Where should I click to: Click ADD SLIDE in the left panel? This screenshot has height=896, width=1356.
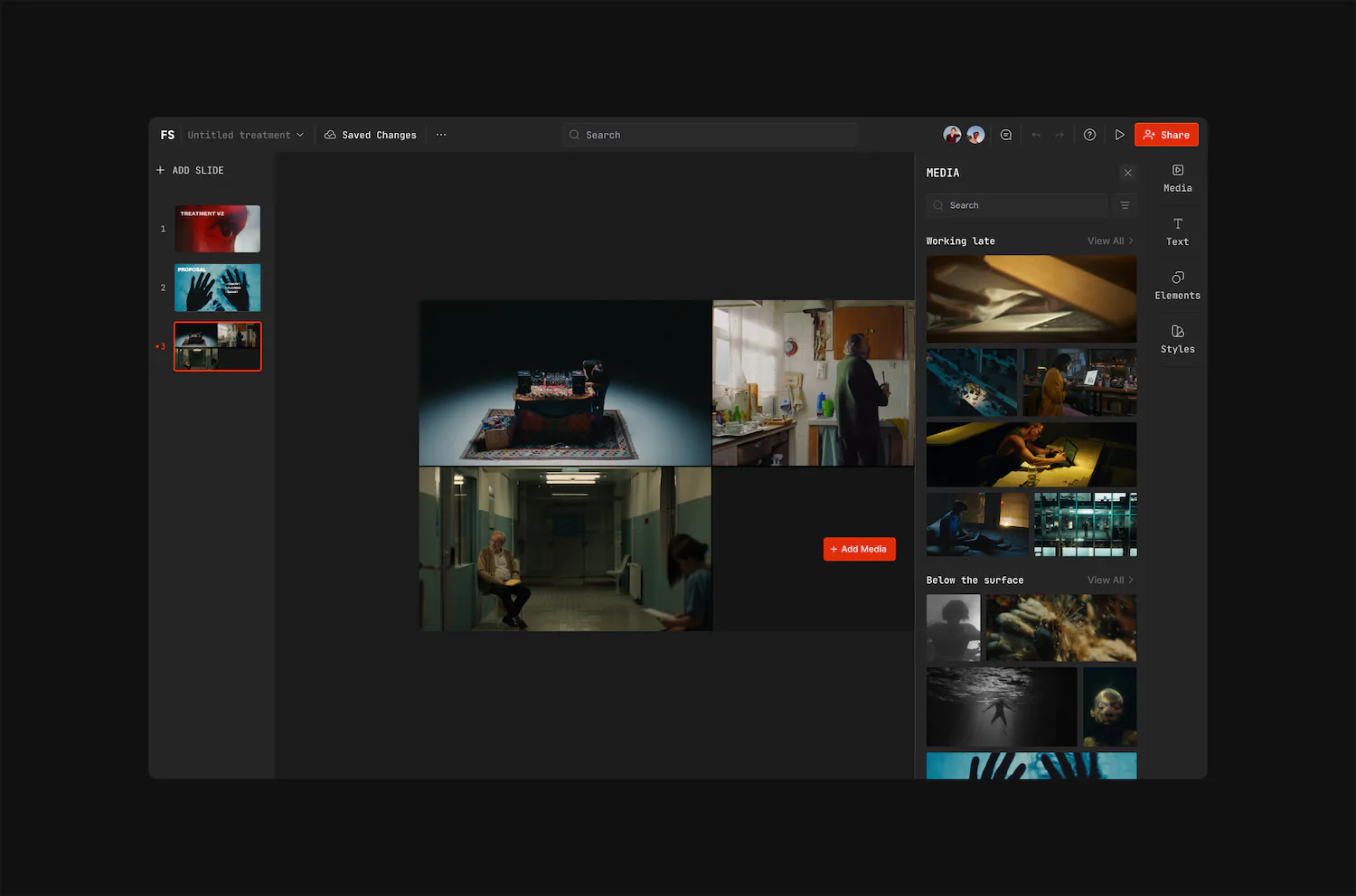coord(190,170)
